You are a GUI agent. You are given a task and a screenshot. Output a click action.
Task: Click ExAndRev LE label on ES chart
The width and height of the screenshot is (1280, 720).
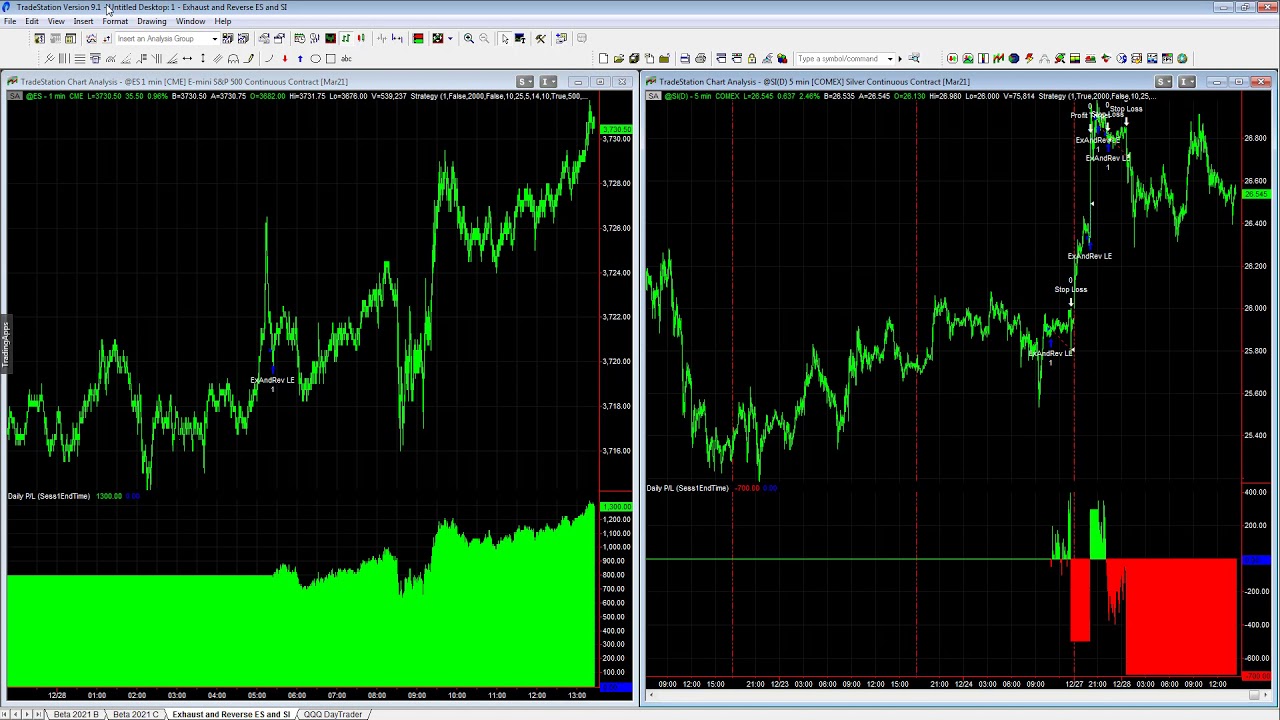pos(272,380)
